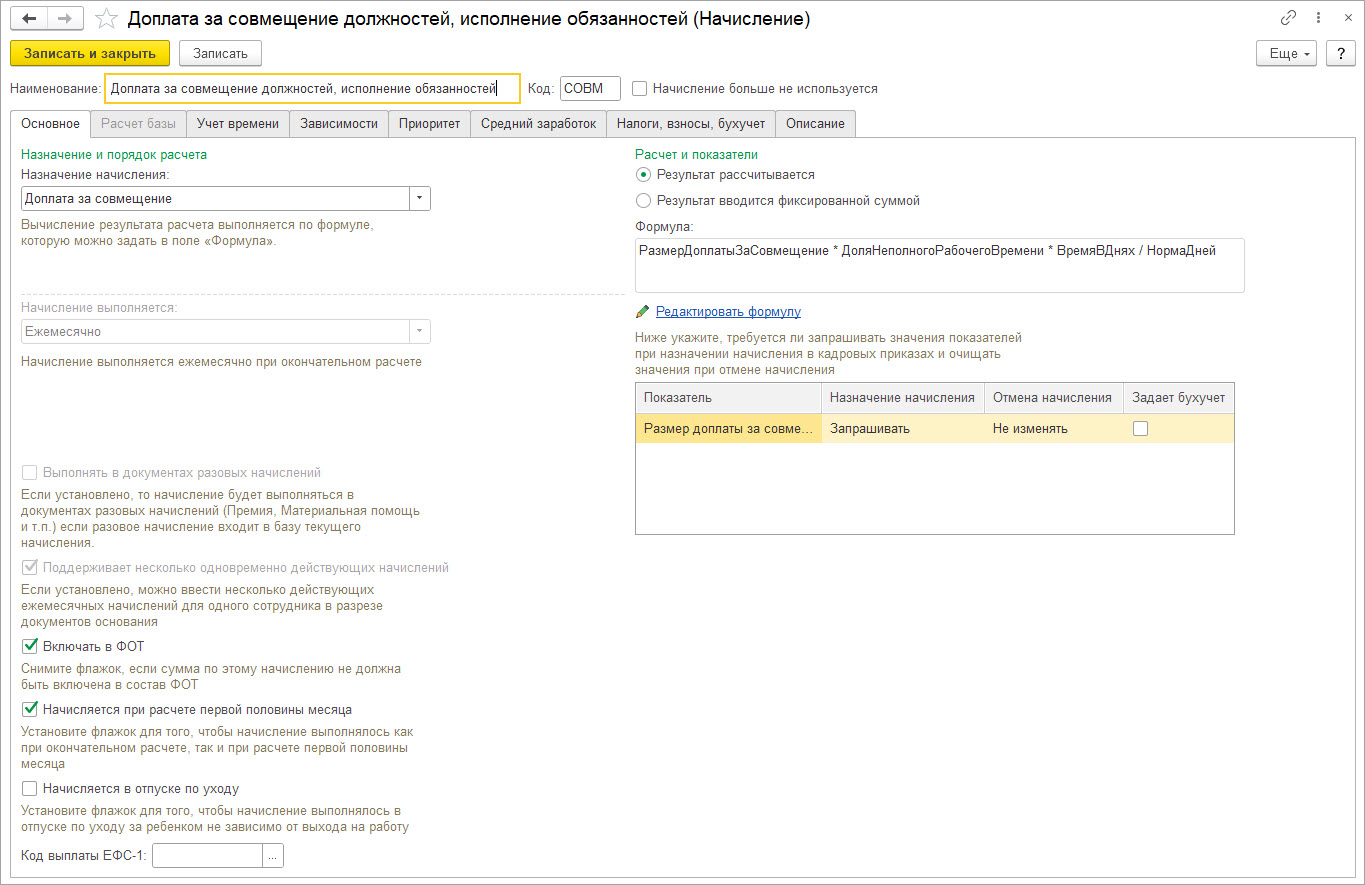Click Задает бухучет column header

tap(1179, 397)
